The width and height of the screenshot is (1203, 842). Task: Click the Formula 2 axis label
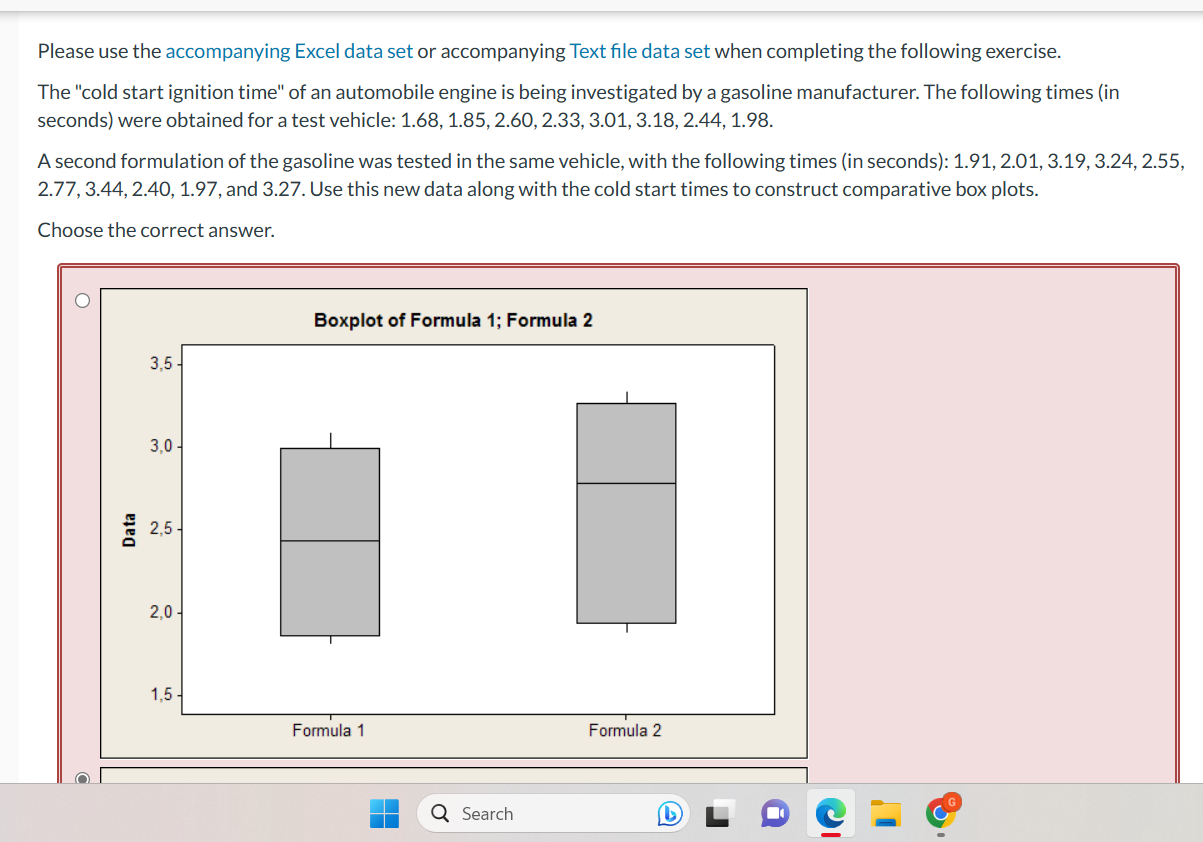point(625,731)
